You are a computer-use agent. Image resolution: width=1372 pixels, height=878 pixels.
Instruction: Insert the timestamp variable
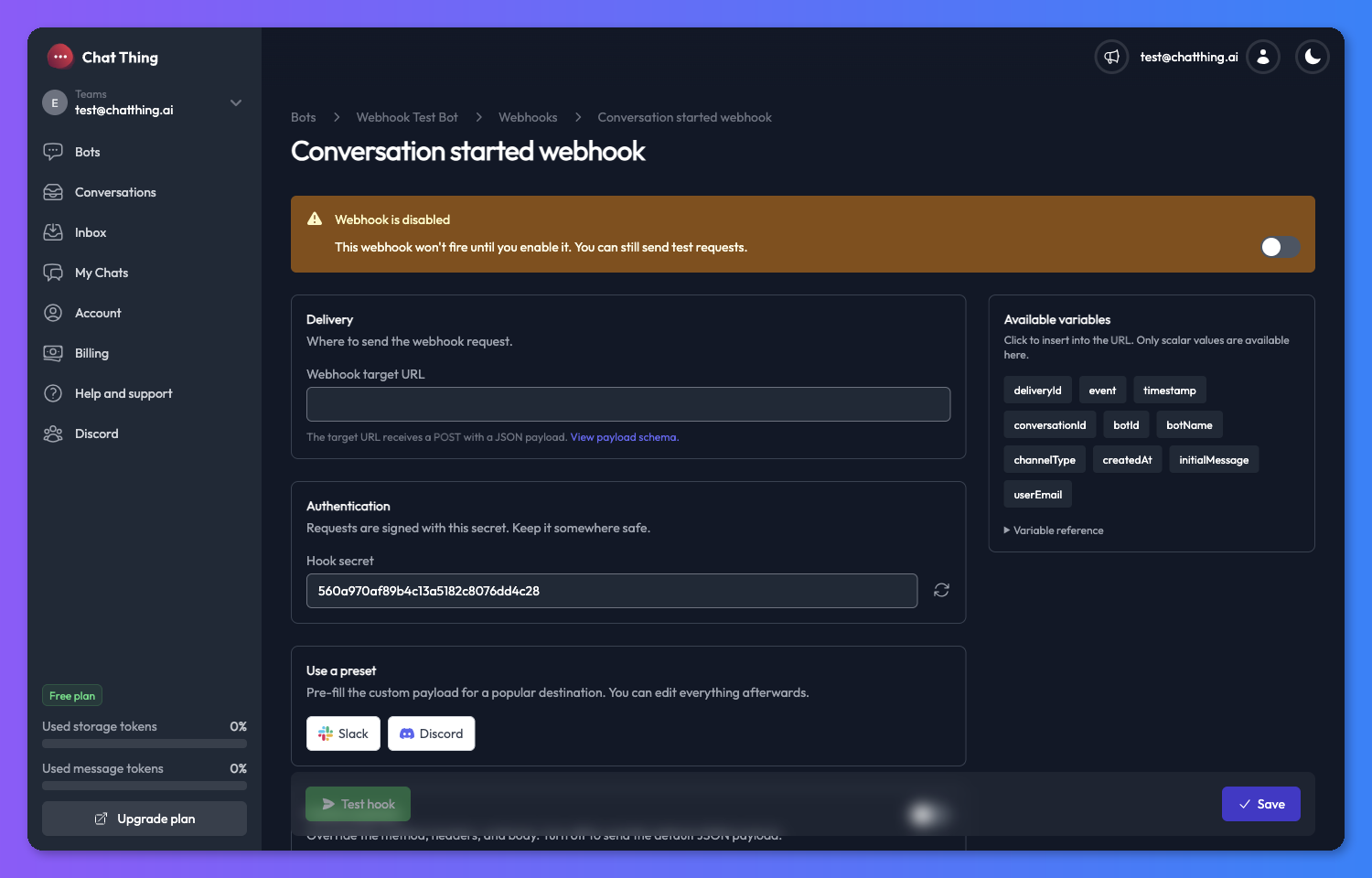coord(1170,391)
